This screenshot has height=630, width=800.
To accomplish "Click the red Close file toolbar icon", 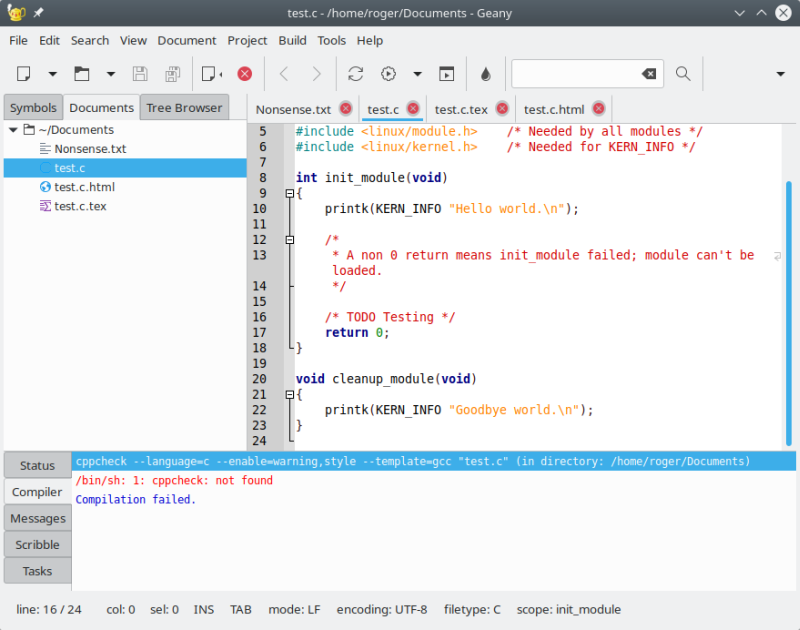I will click(244, 74).
